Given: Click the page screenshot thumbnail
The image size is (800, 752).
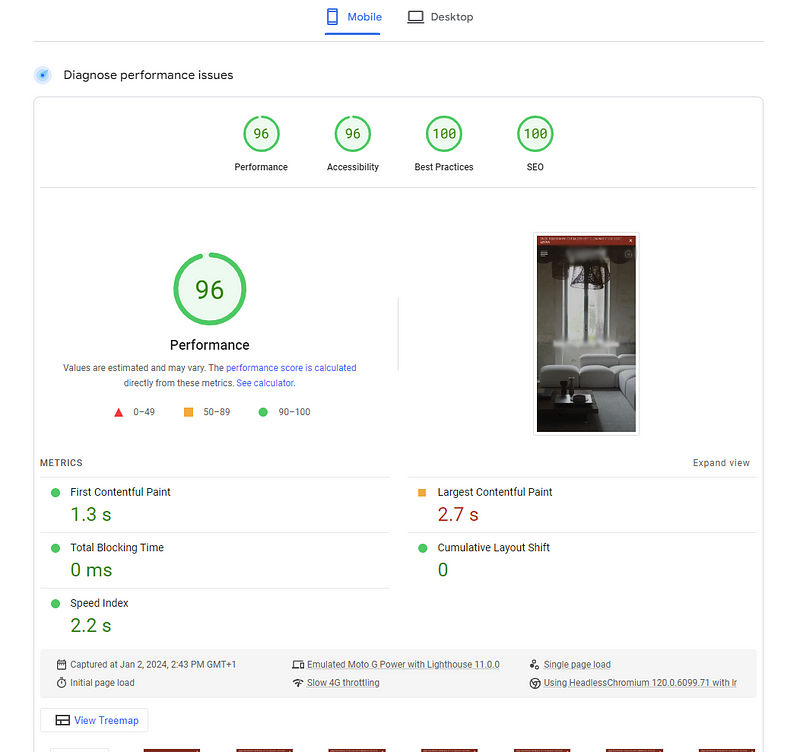Looking at the screenshot, I should (x=586, y=331).
